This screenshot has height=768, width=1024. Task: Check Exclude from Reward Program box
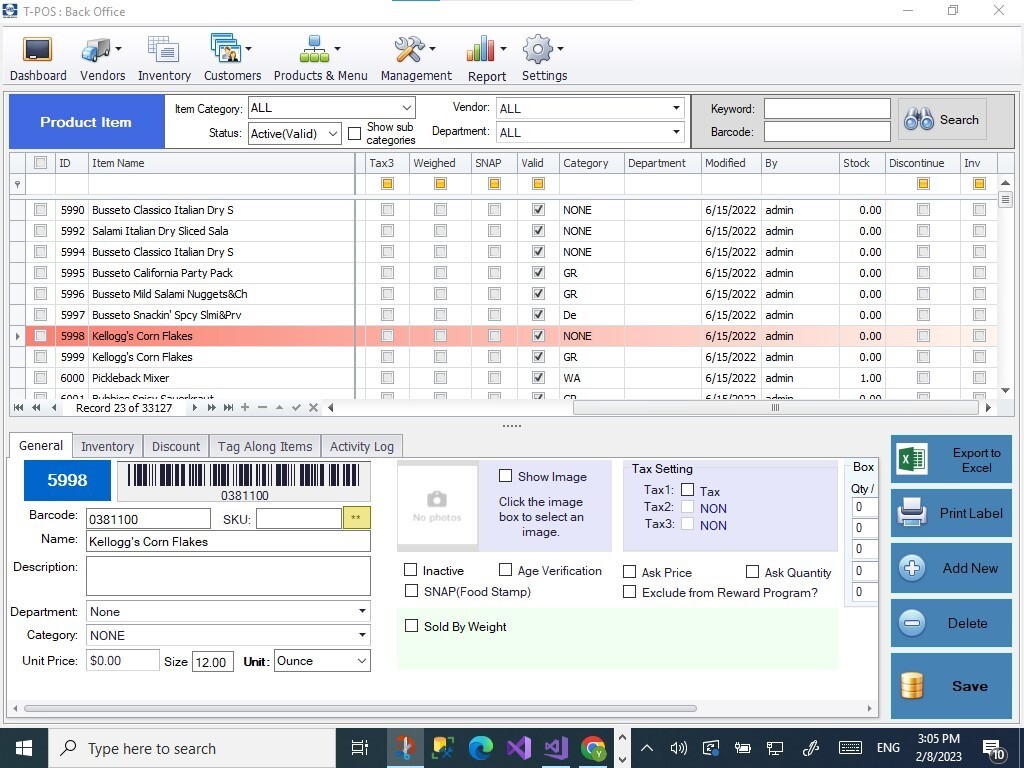click(x=629, y=592)
